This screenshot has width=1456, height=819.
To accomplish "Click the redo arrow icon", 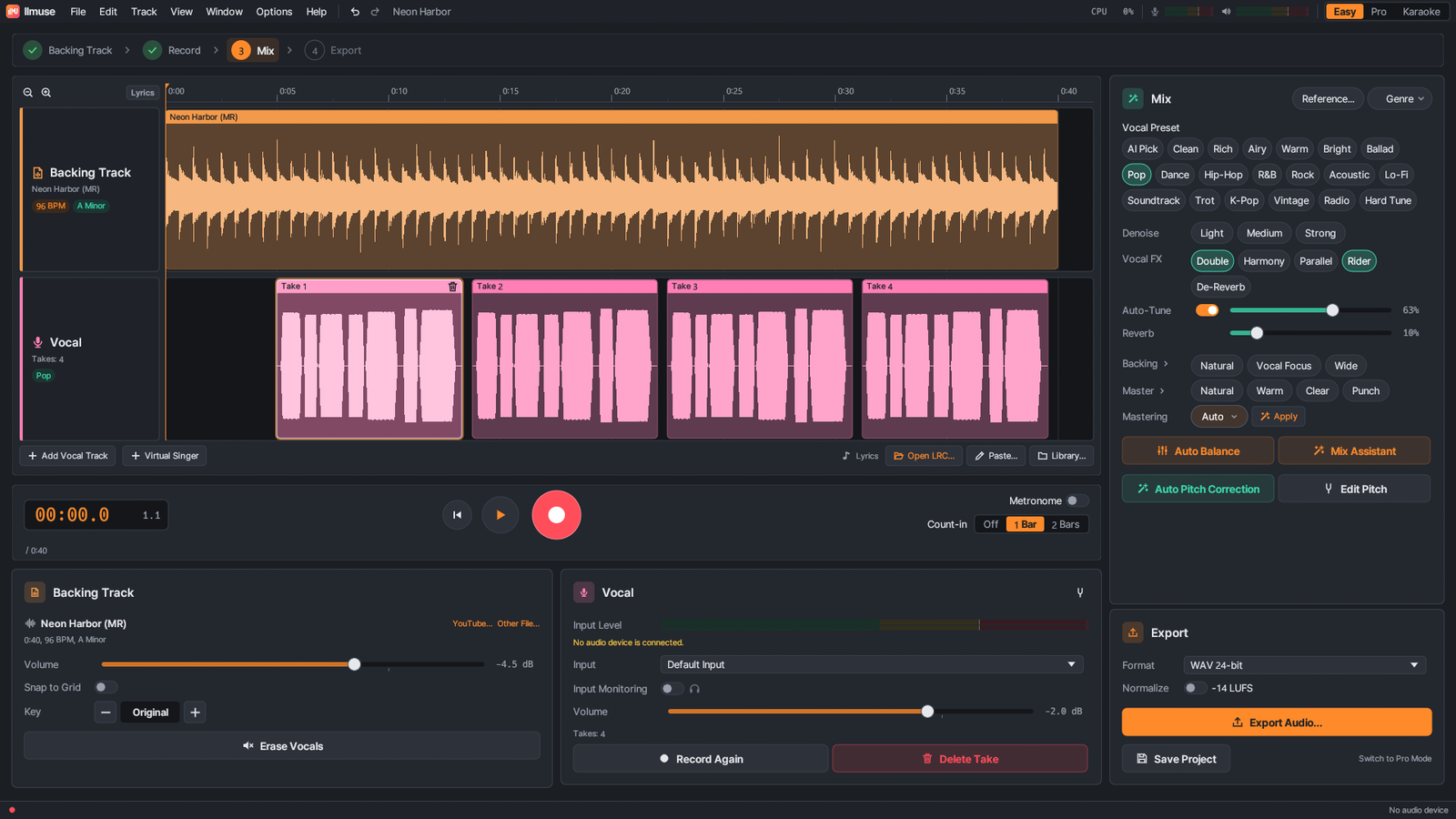I will (x=375, y=12).
